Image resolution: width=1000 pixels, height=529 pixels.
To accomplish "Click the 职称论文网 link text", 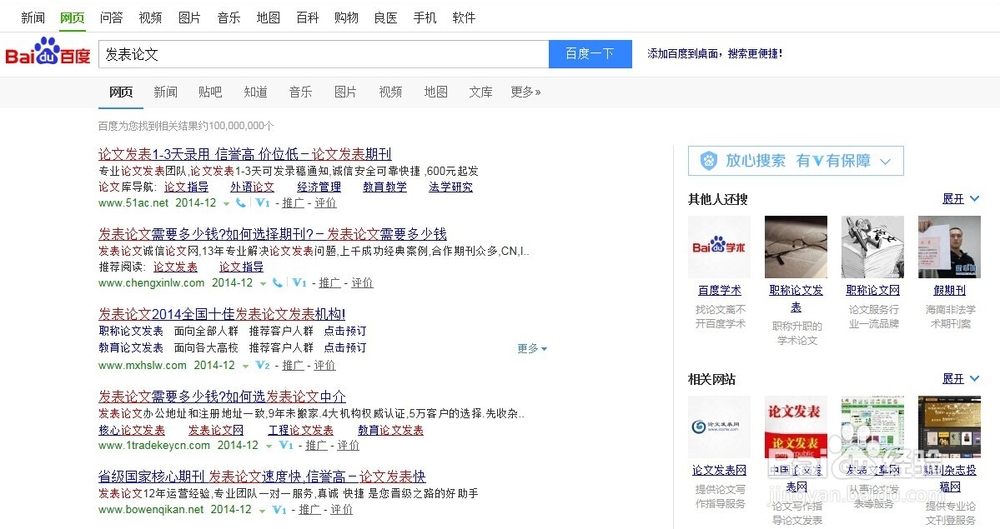I will pyautogui.click(x=872, y=290).
